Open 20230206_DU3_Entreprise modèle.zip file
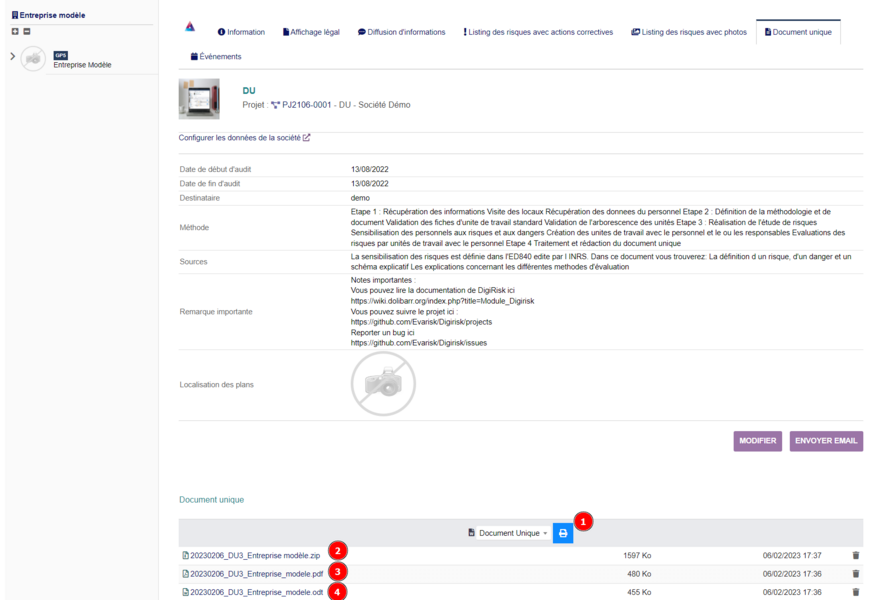The width and height of the screenshot is (872, 600). pyautogui.click(x=255, y=556)
